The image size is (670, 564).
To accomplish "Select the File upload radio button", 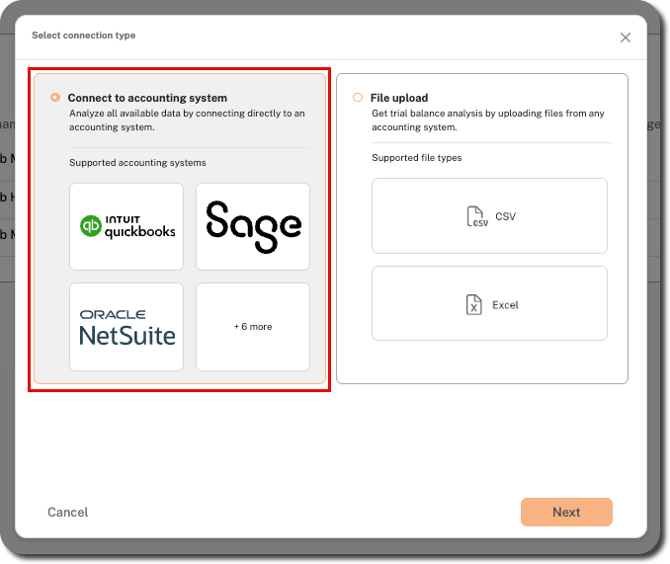I will click(x=358, y=97).
